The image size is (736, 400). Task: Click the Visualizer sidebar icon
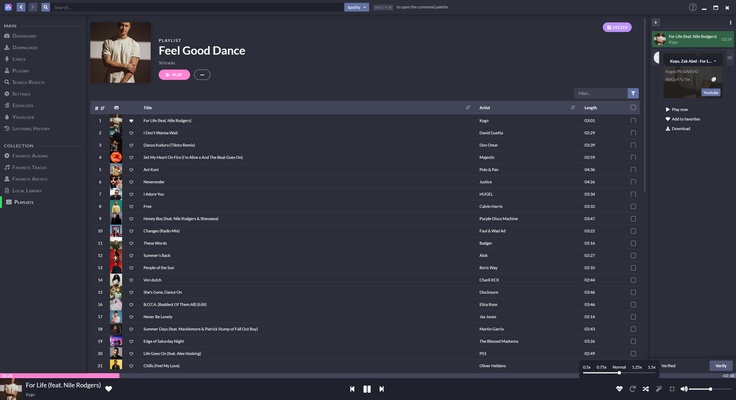7,117
